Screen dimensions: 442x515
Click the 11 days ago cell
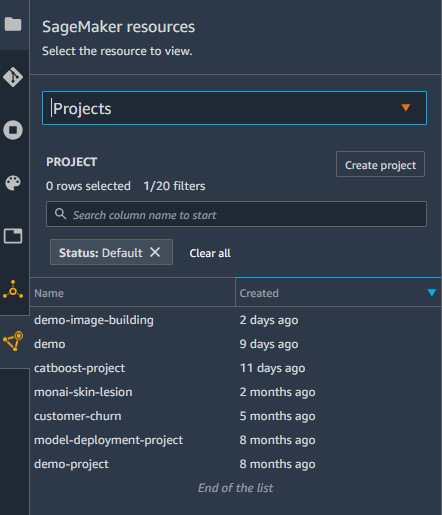click(x=272, y=368)
